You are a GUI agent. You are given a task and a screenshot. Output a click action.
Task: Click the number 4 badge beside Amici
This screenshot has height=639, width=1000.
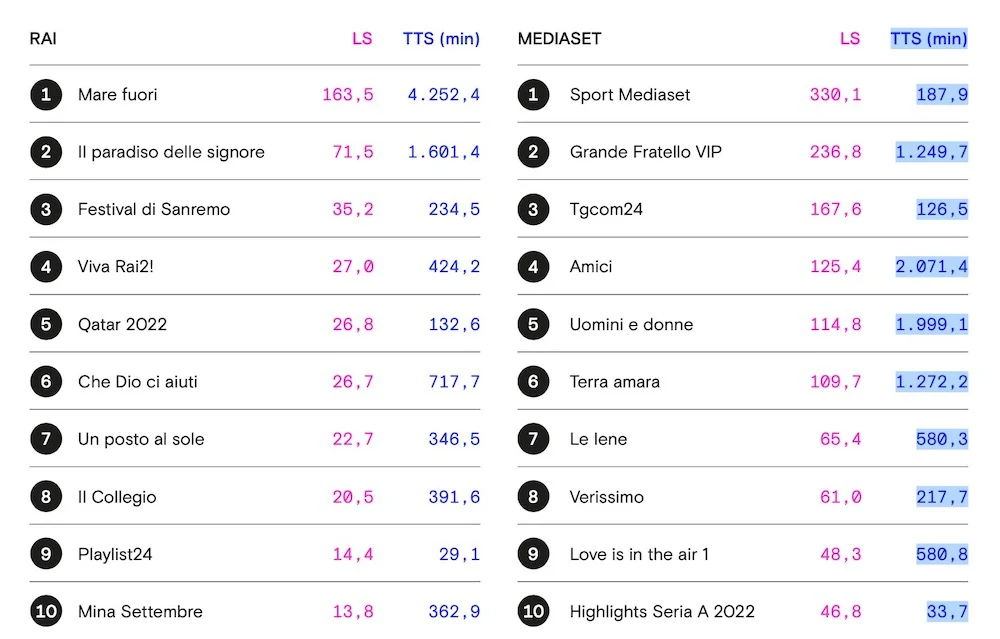[x=534, y=267]
